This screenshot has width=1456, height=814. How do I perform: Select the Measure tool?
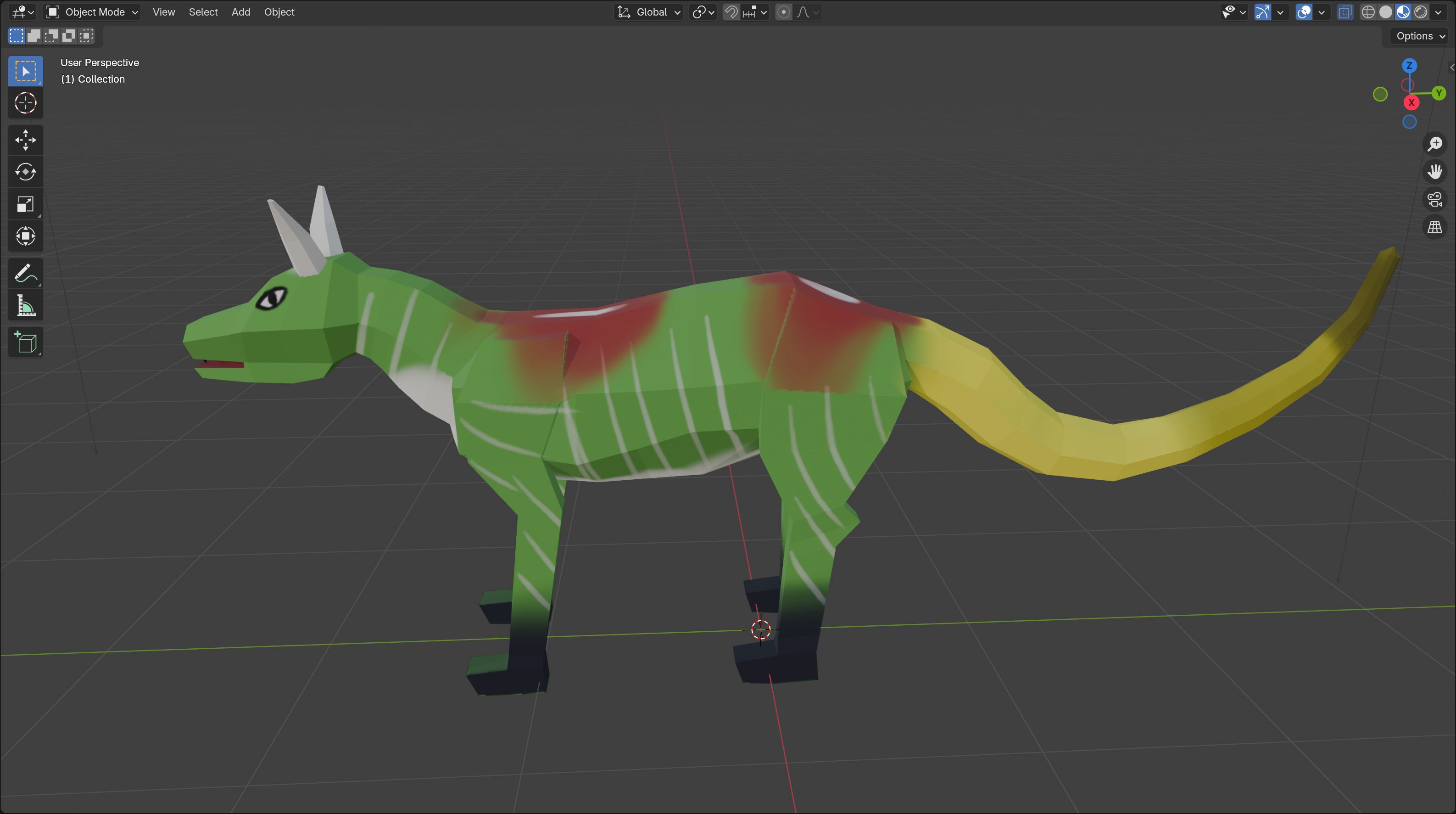click(x=25, y=306)
